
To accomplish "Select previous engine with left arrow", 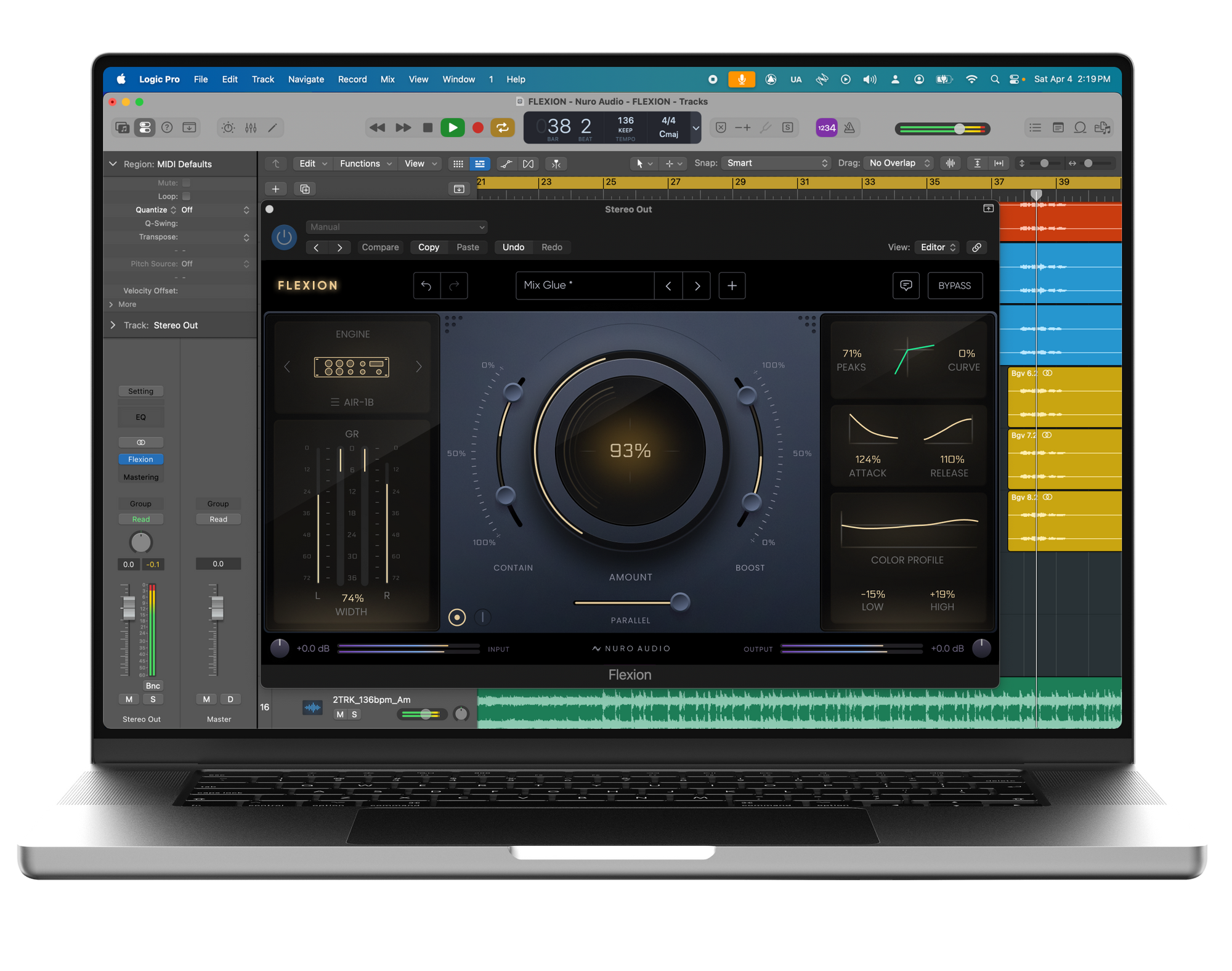I will coord(287,367).
